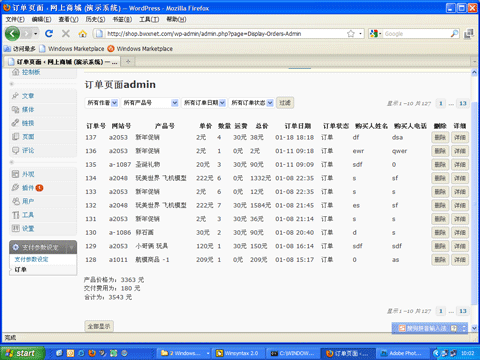480x360 pixels.
Task: Expand 所有产品号 product filter dropdown
Action: (150, 103)
